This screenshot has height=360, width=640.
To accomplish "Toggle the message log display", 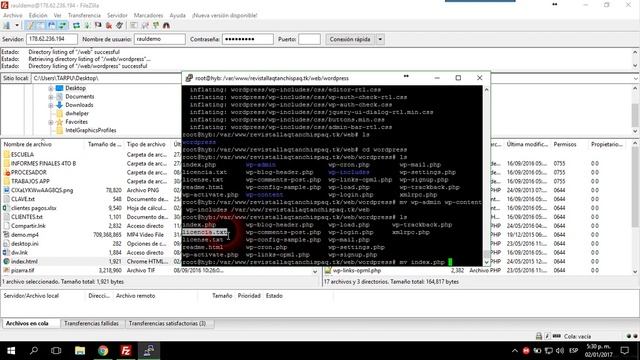I will [30, 25].
